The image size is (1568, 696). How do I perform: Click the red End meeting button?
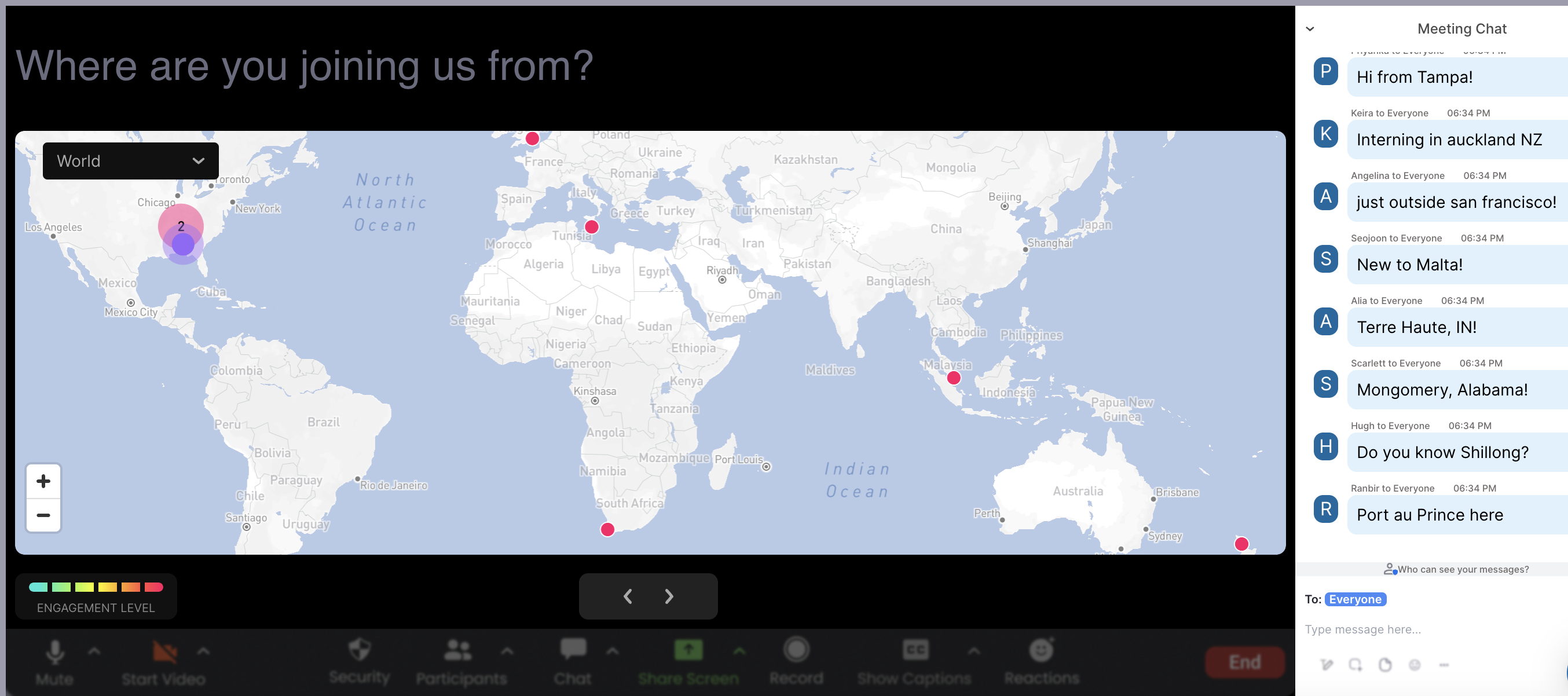[1244, 662]
